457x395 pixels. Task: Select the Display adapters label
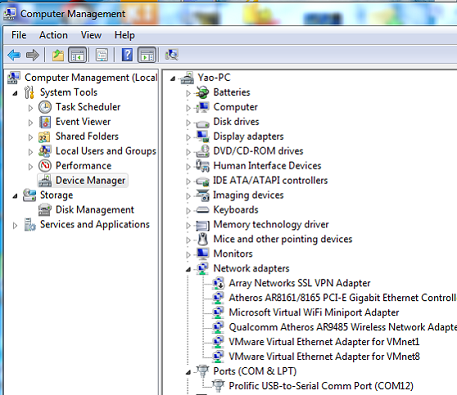(x=248, y=136)
